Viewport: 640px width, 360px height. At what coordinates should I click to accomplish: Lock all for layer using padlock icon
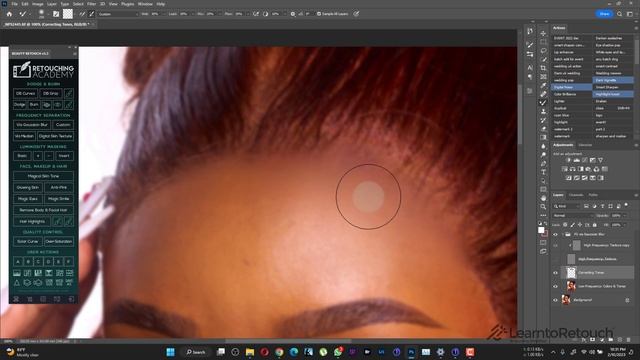point(595,225)
